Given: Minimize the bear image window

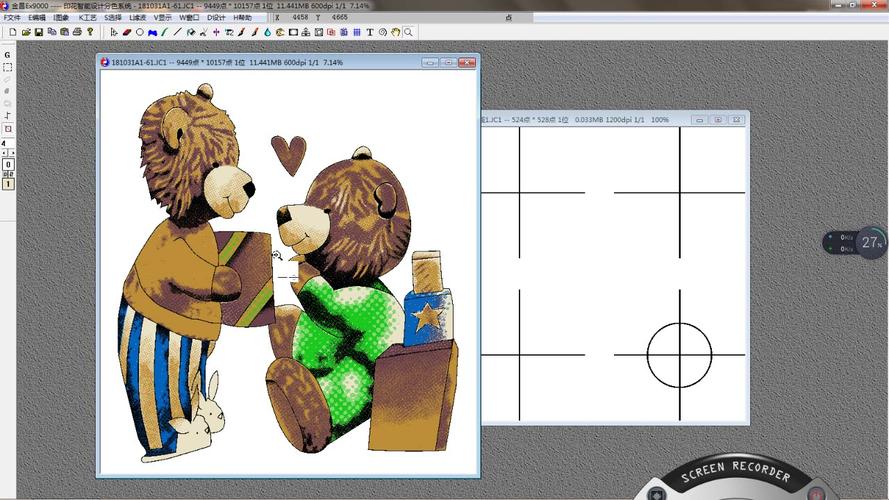Looking at the screenshot, I should coord(430,62).
